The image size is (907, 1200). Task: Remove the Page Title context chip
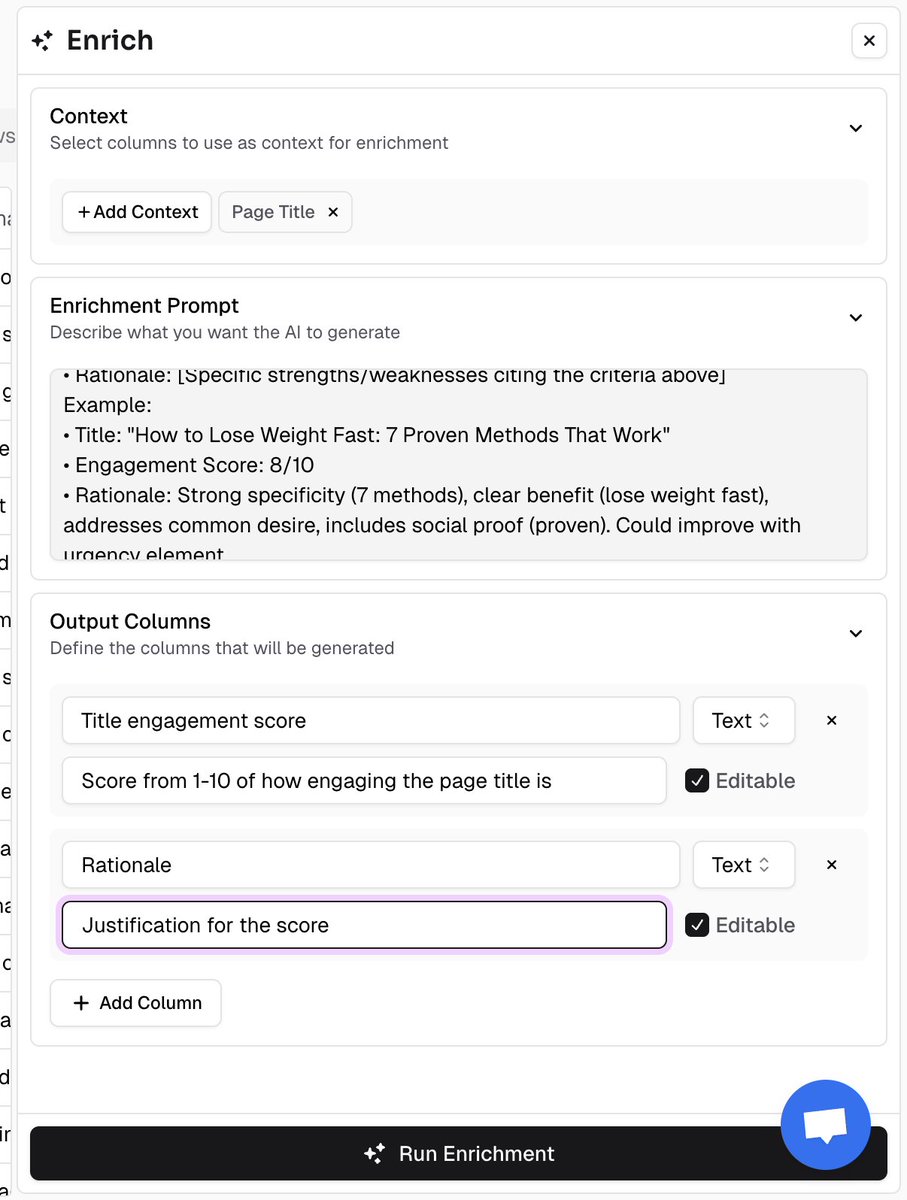point(333,212)
